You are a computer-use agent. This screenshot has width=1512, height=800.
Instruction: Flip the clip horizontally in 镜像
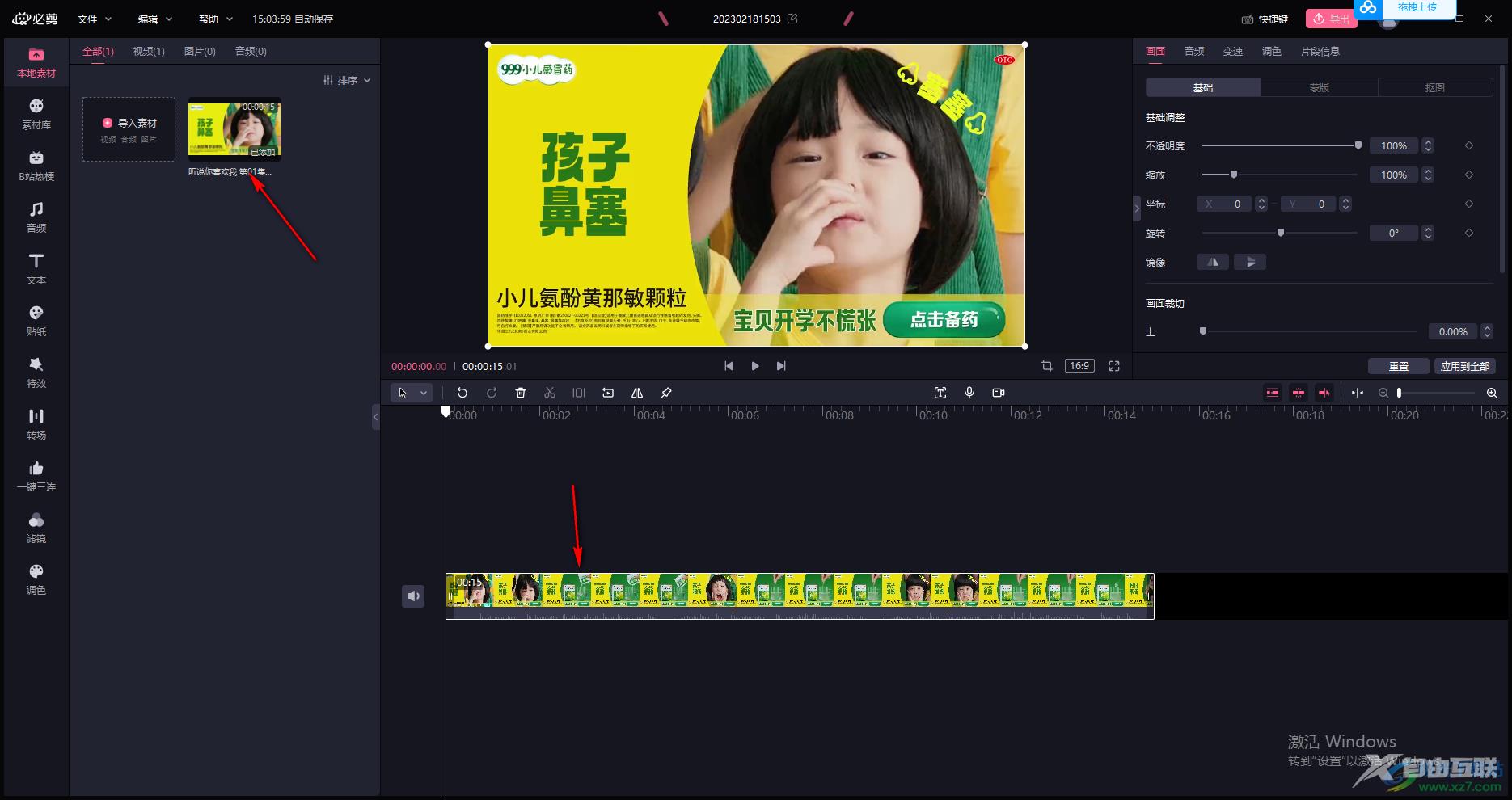click(1213, 262)
